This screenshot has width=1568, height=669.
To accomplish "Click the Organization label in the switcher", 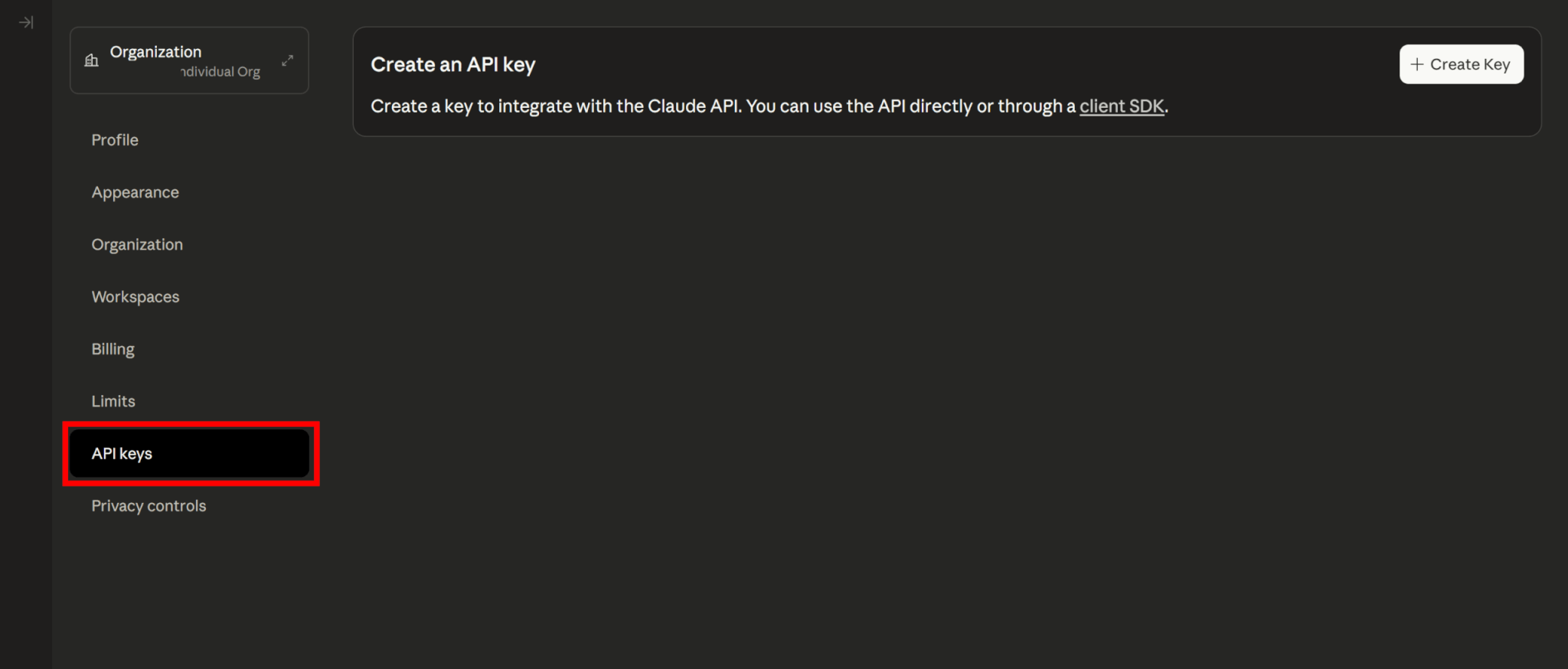I will pos(155,52).
